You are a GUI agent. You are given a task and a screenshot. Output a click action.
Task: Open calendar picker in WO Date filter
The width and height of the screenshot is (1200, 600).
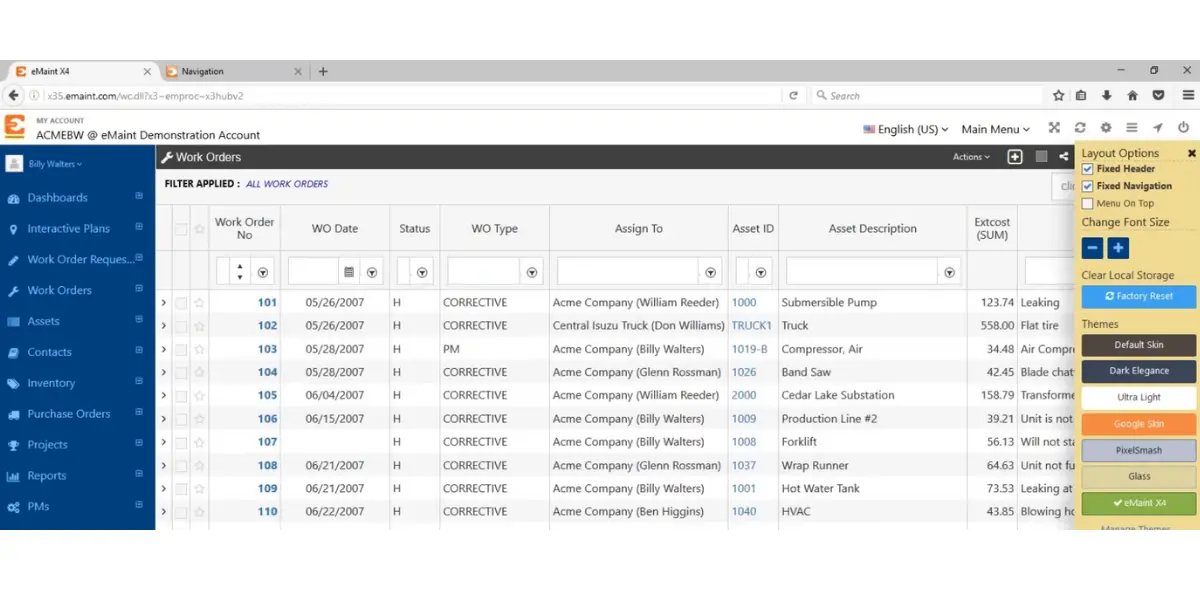pyautogui.click(x=349, y=272)
